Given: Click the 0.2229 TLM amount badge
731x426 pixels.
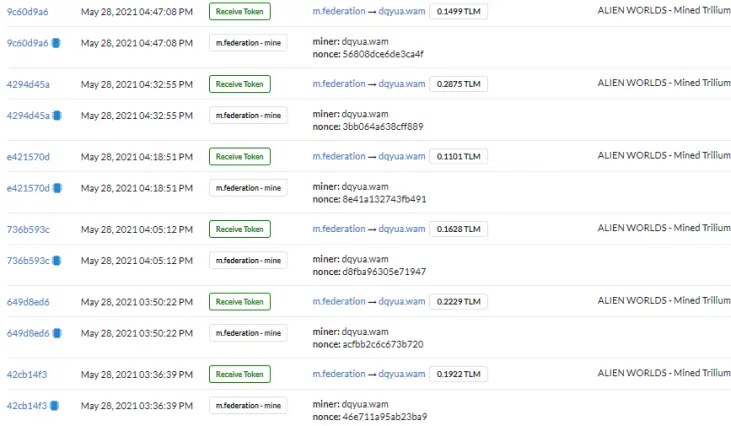Looking at the screenshot, I should click(x=458, y=302).
